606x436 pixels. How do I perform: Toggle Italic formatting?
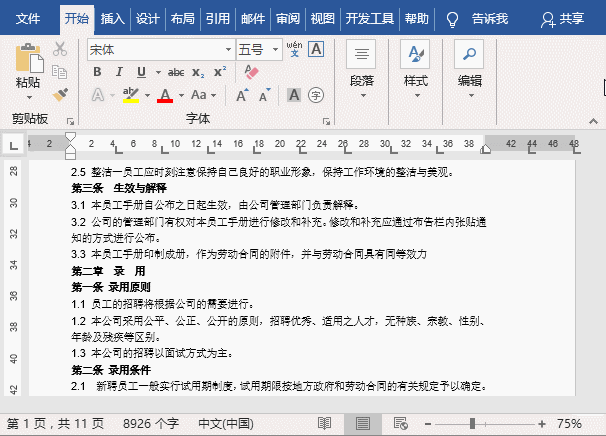pos(119,72)
